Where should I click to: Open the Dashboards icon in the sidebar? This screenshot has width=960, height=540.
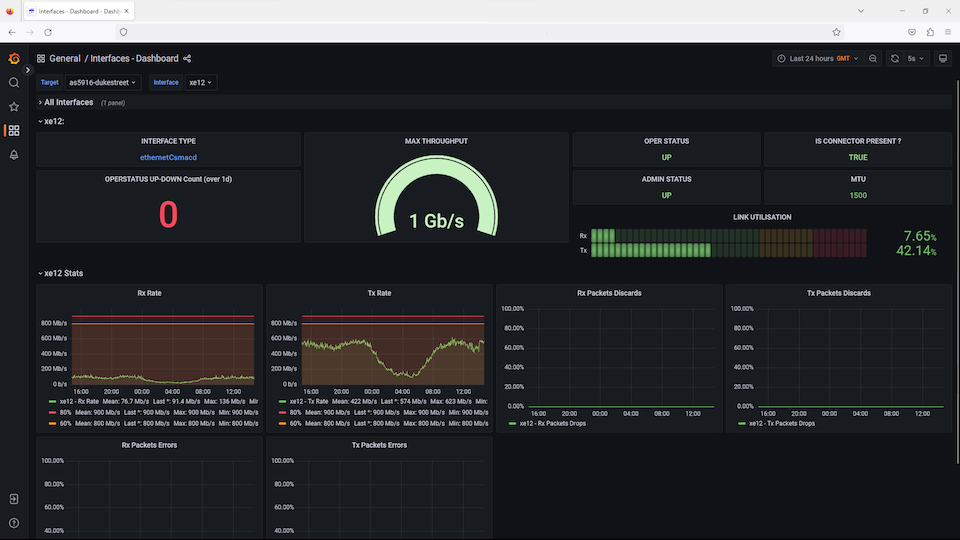click(x=13, y=130)
